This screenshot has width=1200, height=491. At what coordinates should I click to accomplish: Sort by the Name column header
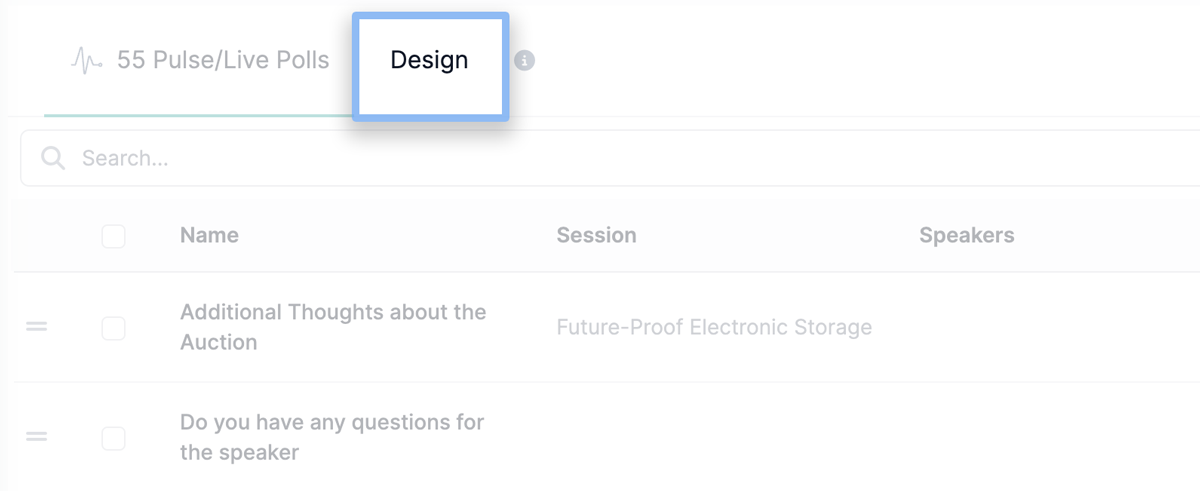point(209,236)
